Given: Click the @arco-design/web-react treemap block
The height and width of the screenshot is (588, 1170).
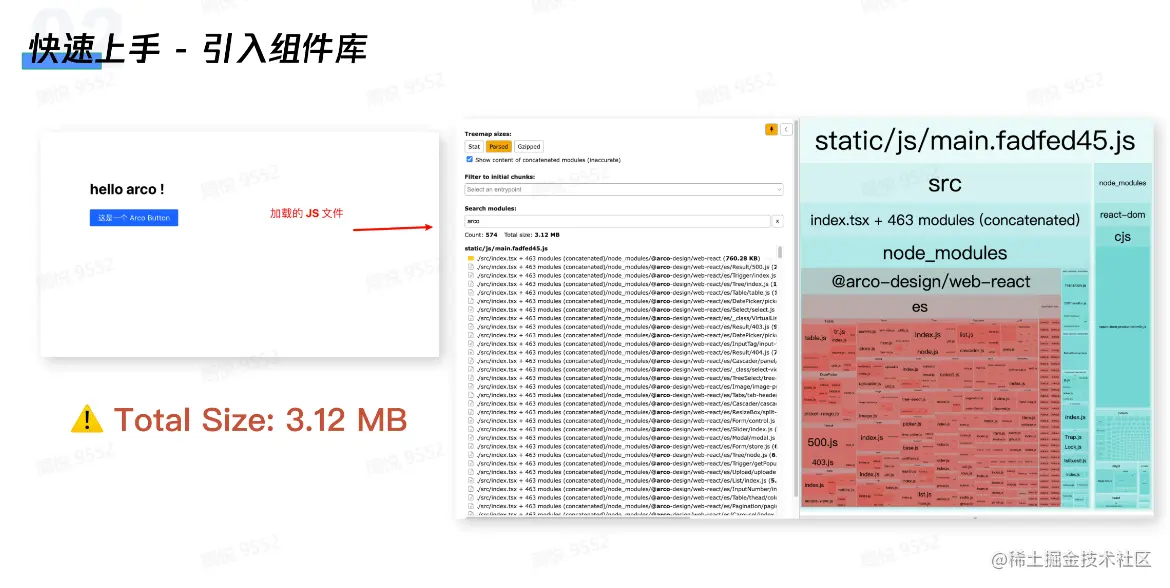Looking at the screenshot, I should (x=930, y=282).
